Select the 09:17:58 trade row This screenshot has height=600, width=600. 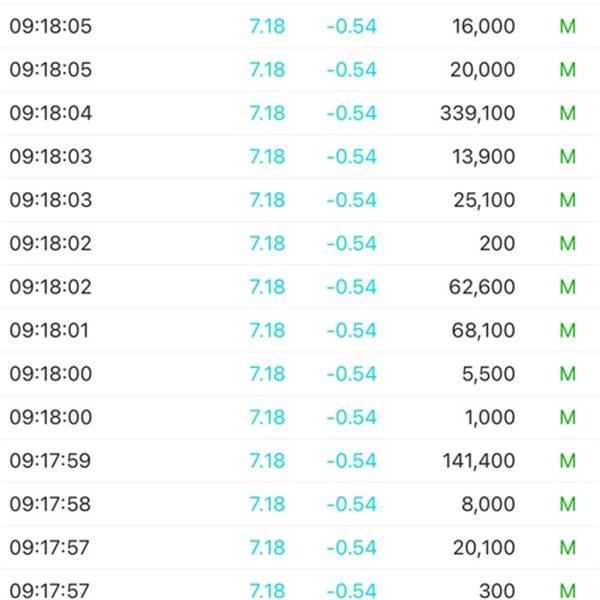[300, 504]
